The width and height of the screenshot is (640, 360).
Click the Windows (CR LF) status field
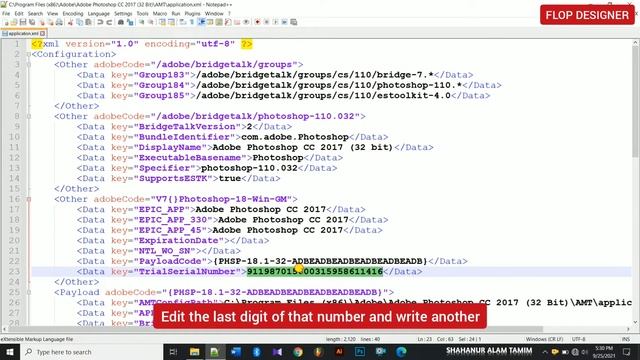544,339
